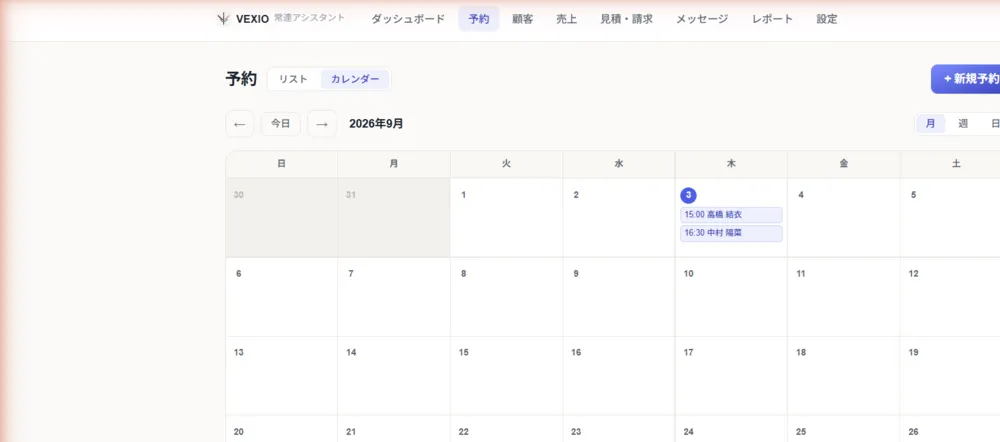Open the 売上 page
Screen dimensions: 1000x442
tap(566, 19)
